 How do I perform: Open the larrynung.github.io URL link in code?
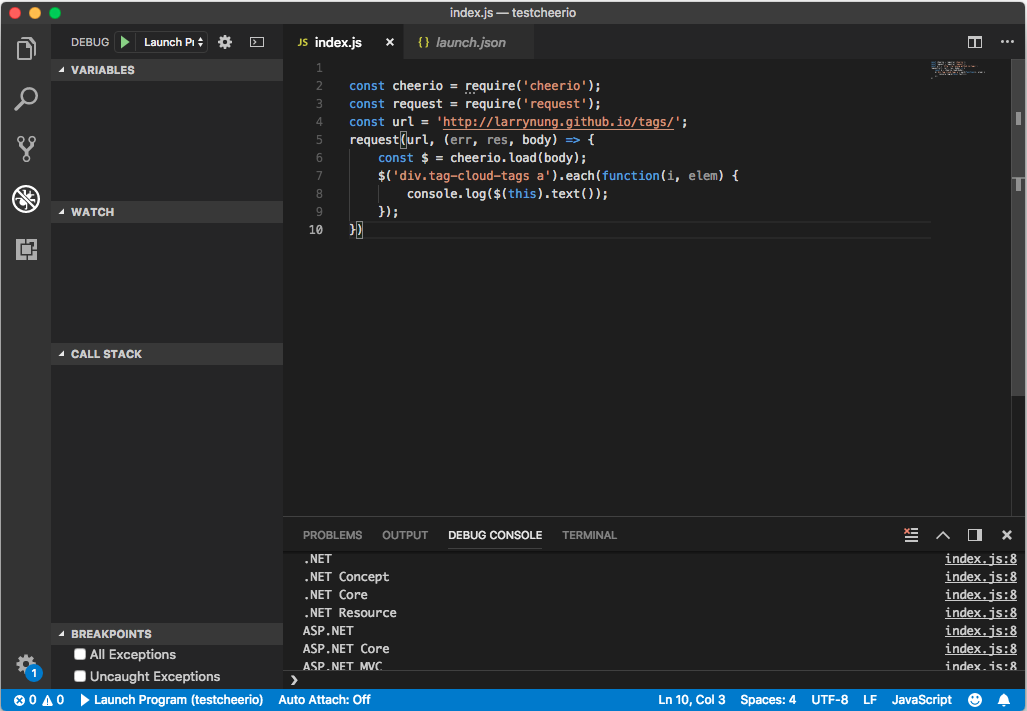pos(558,122)
